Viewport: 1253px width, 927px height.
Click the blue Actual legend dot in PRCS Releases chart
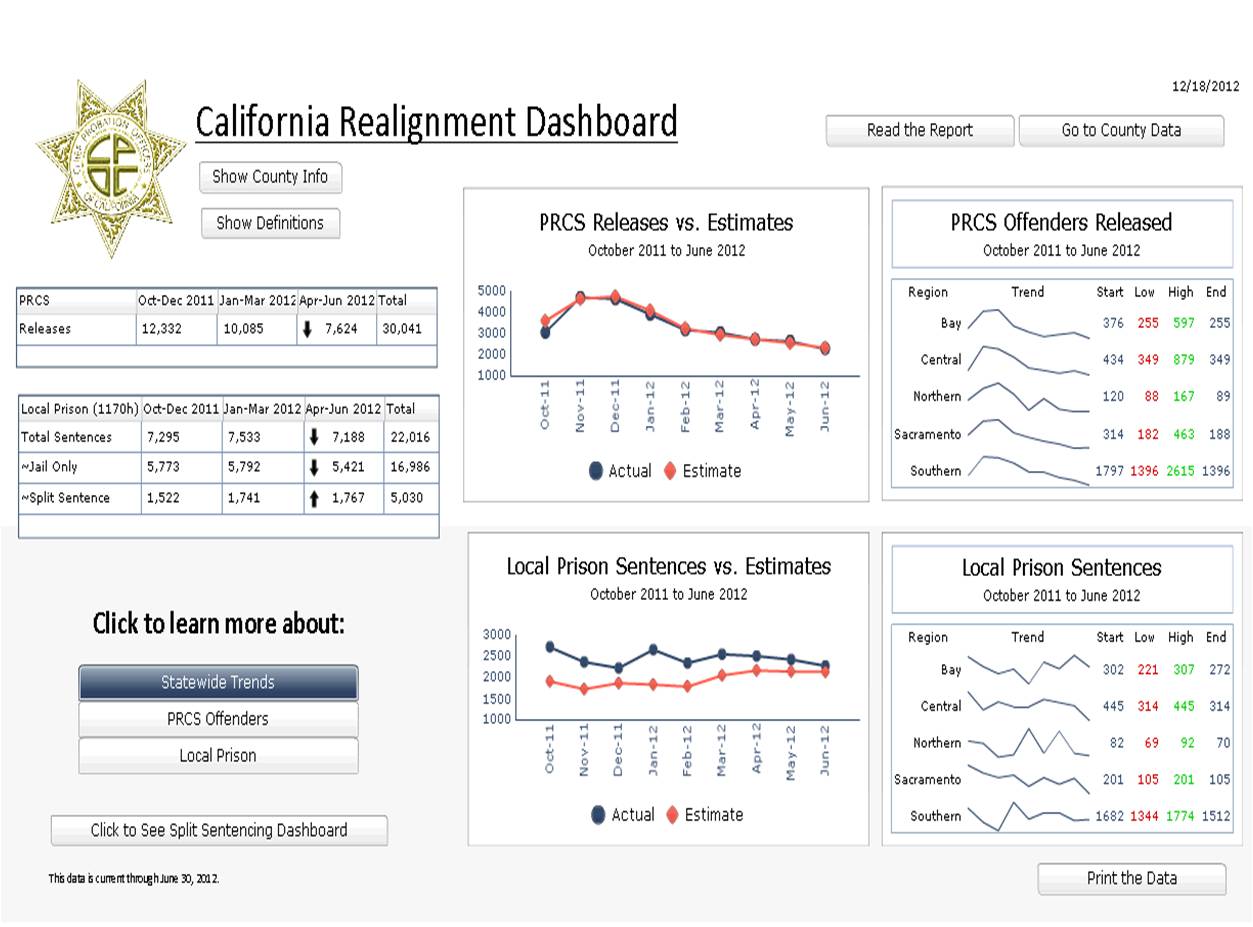point(596,471)
